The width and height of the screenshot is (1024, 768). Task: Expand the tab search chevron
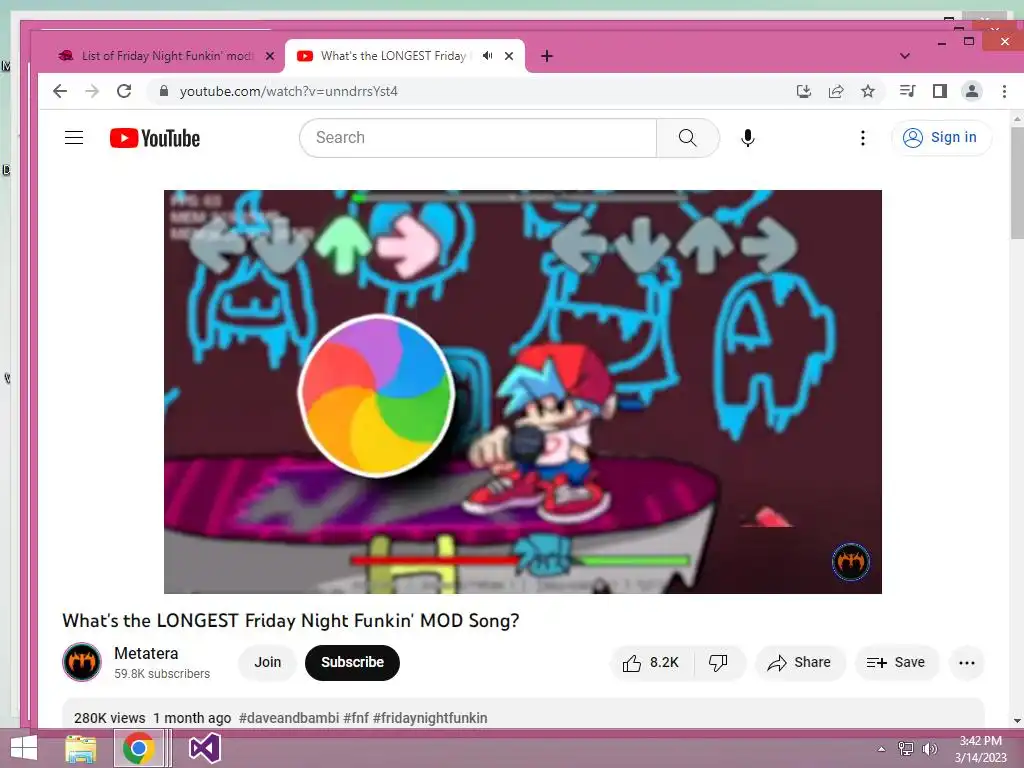[x=904, y=56]
